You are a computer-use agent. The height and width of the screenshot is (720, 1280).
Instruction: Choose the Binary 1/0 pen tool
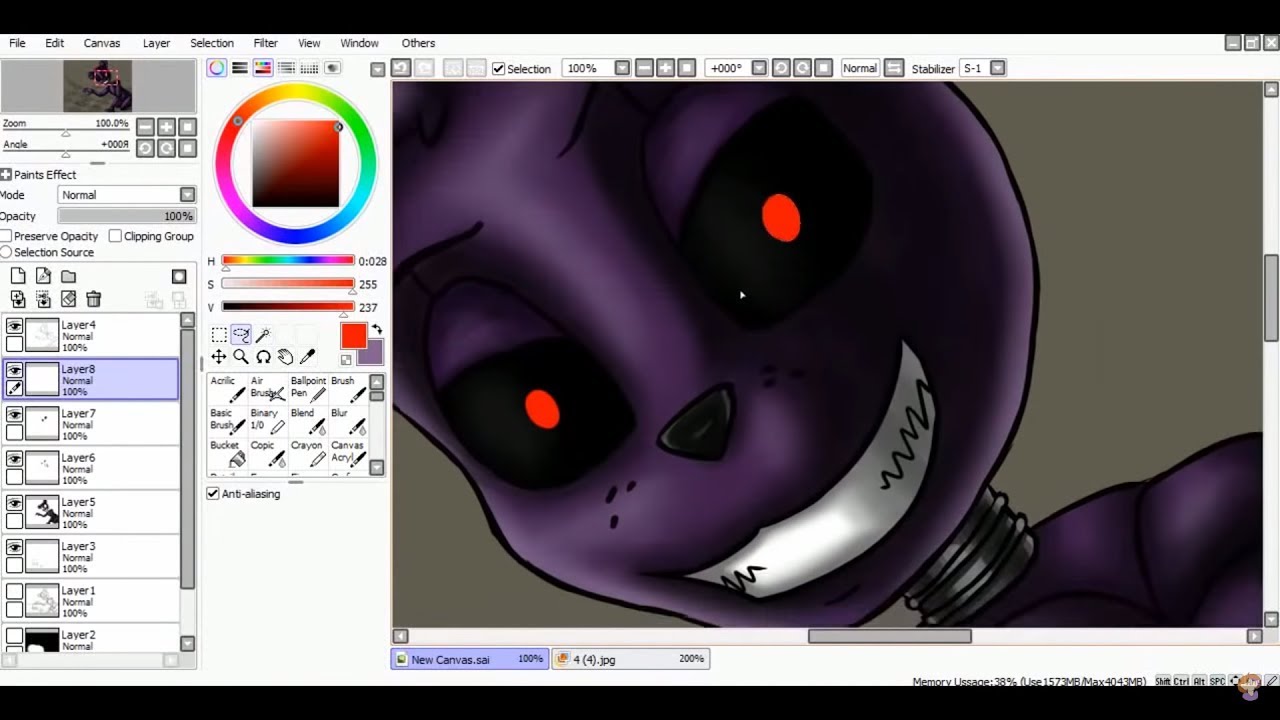click(268, 420)
